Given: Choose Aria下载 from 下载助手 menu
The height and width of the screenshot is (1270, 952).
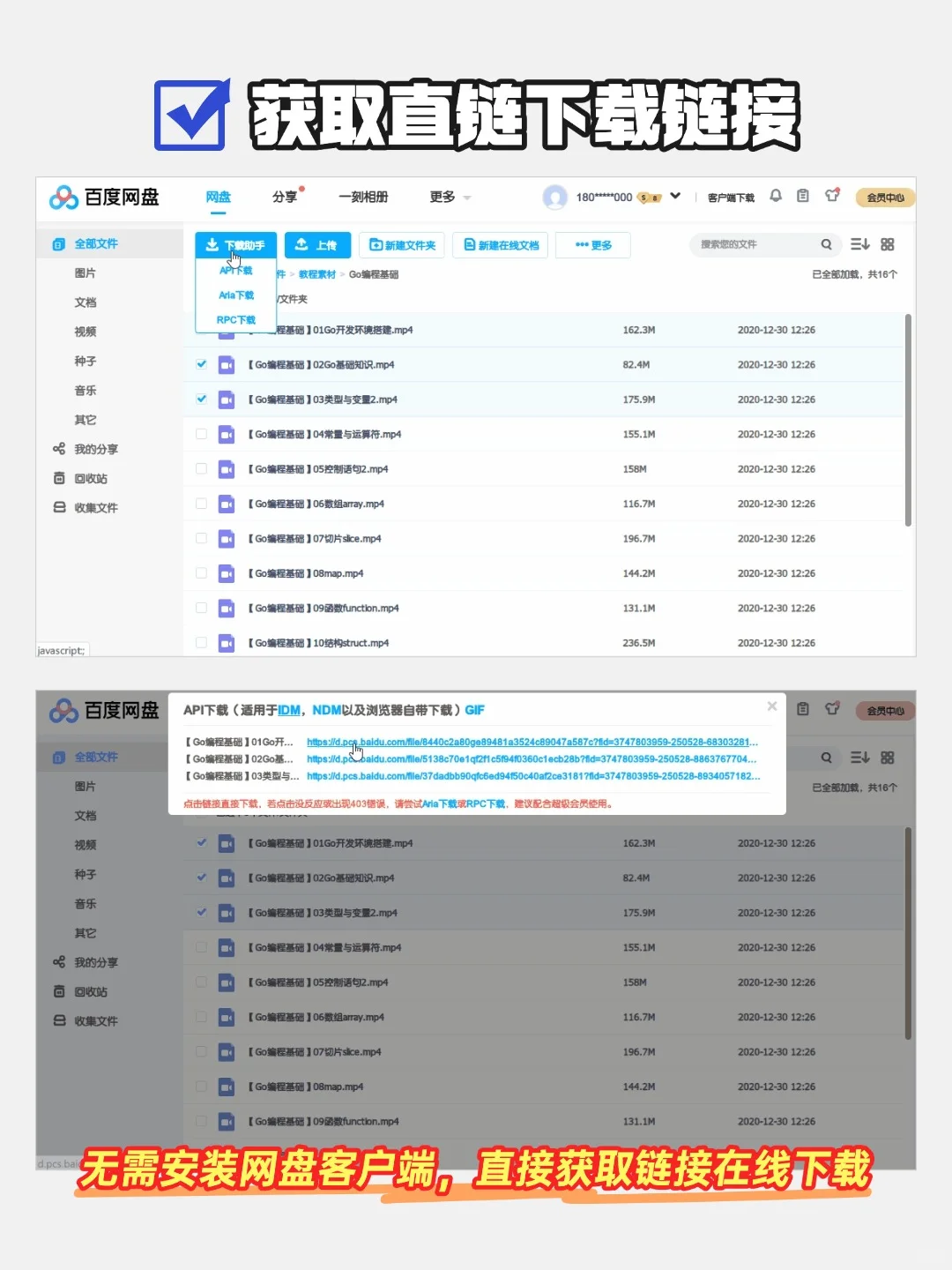Looking at the screenshot, I should click(x=236, y=295).
